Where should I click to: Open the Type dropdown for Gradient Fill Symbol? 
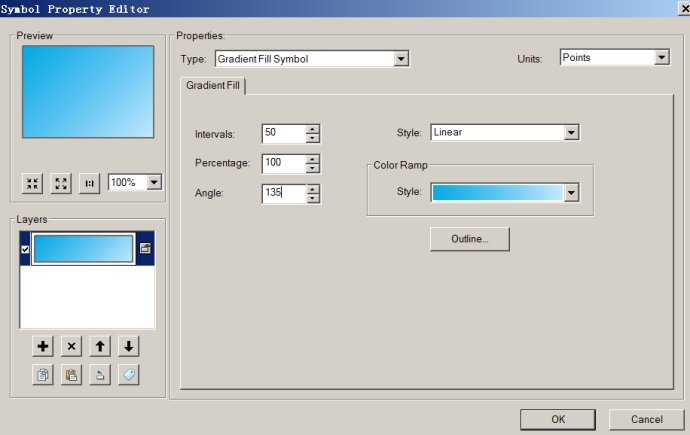coord(401,59)
